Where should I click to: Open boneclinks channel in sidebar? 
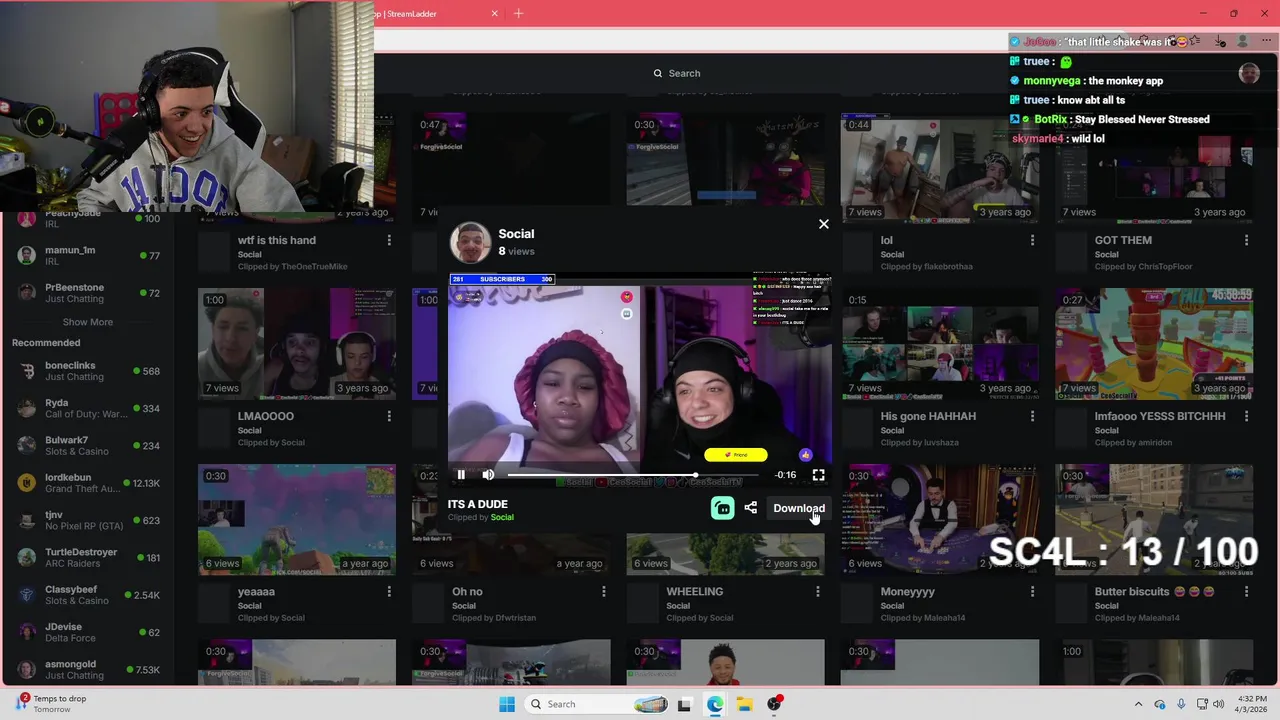87,371
